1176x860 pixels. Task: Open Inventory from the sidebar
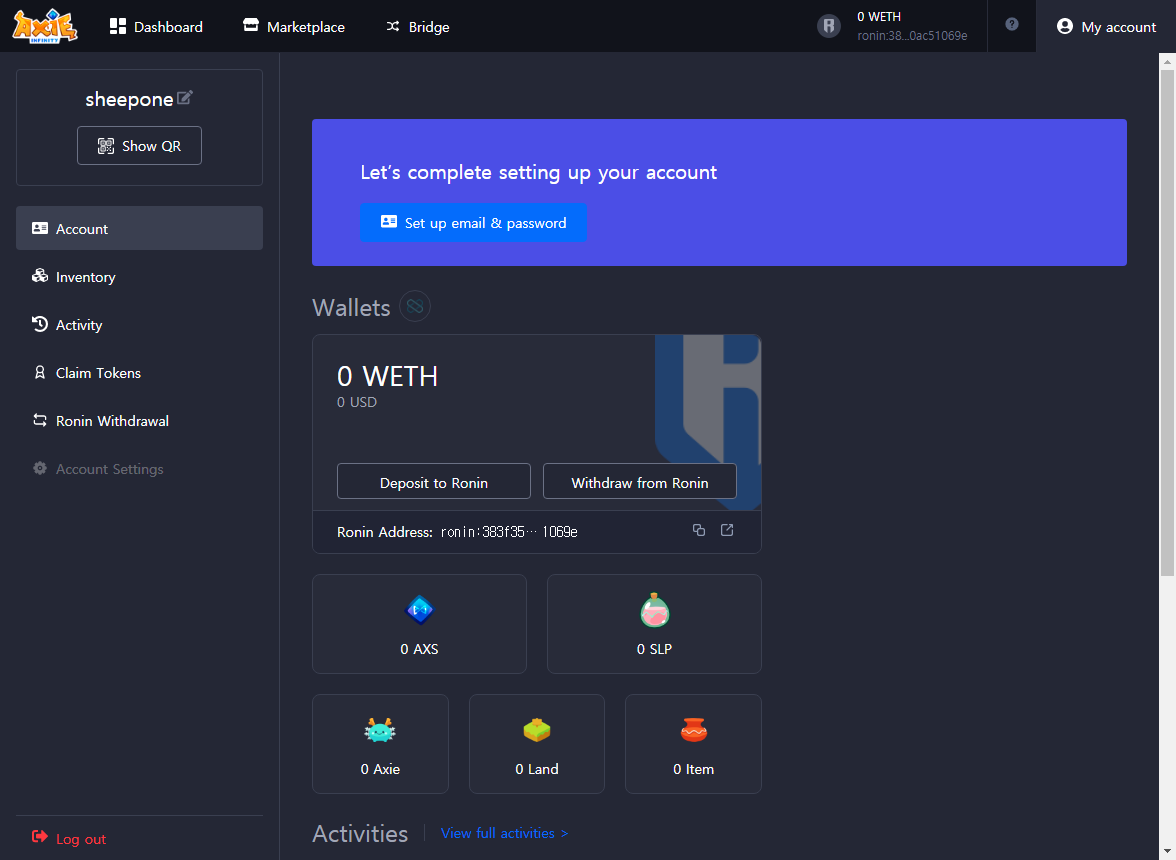tap(140, 277)
